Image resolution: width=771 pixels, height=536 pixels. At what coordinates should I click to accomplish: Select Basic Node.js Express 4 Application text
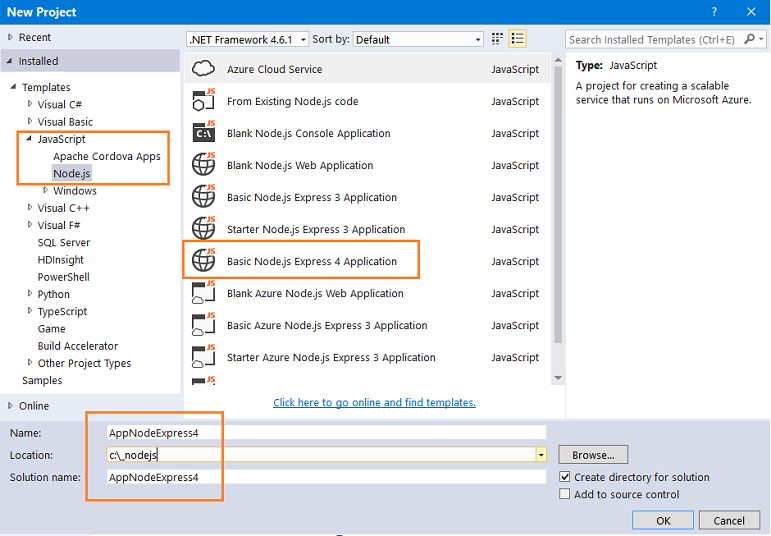pos(312,261)
